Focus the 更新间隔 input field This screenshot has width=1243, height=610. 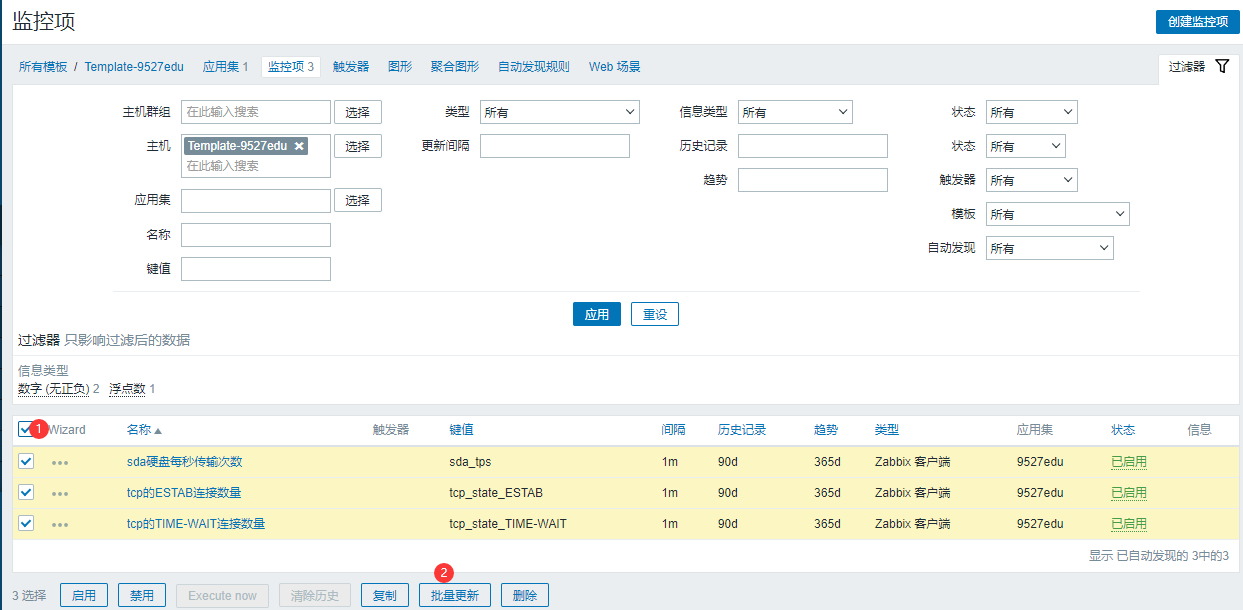click(x=555, y=146)
